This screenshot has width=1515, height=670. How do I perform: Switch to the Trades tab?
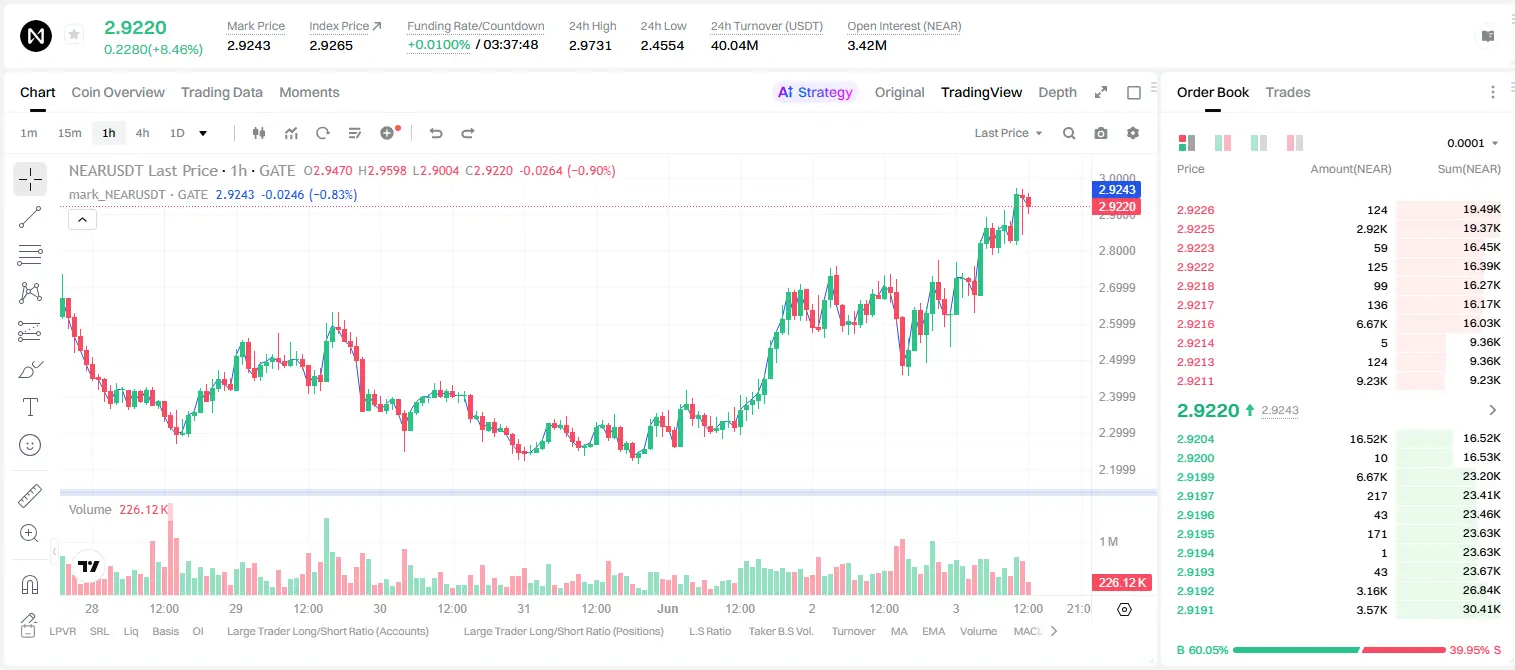(1287, 92)
